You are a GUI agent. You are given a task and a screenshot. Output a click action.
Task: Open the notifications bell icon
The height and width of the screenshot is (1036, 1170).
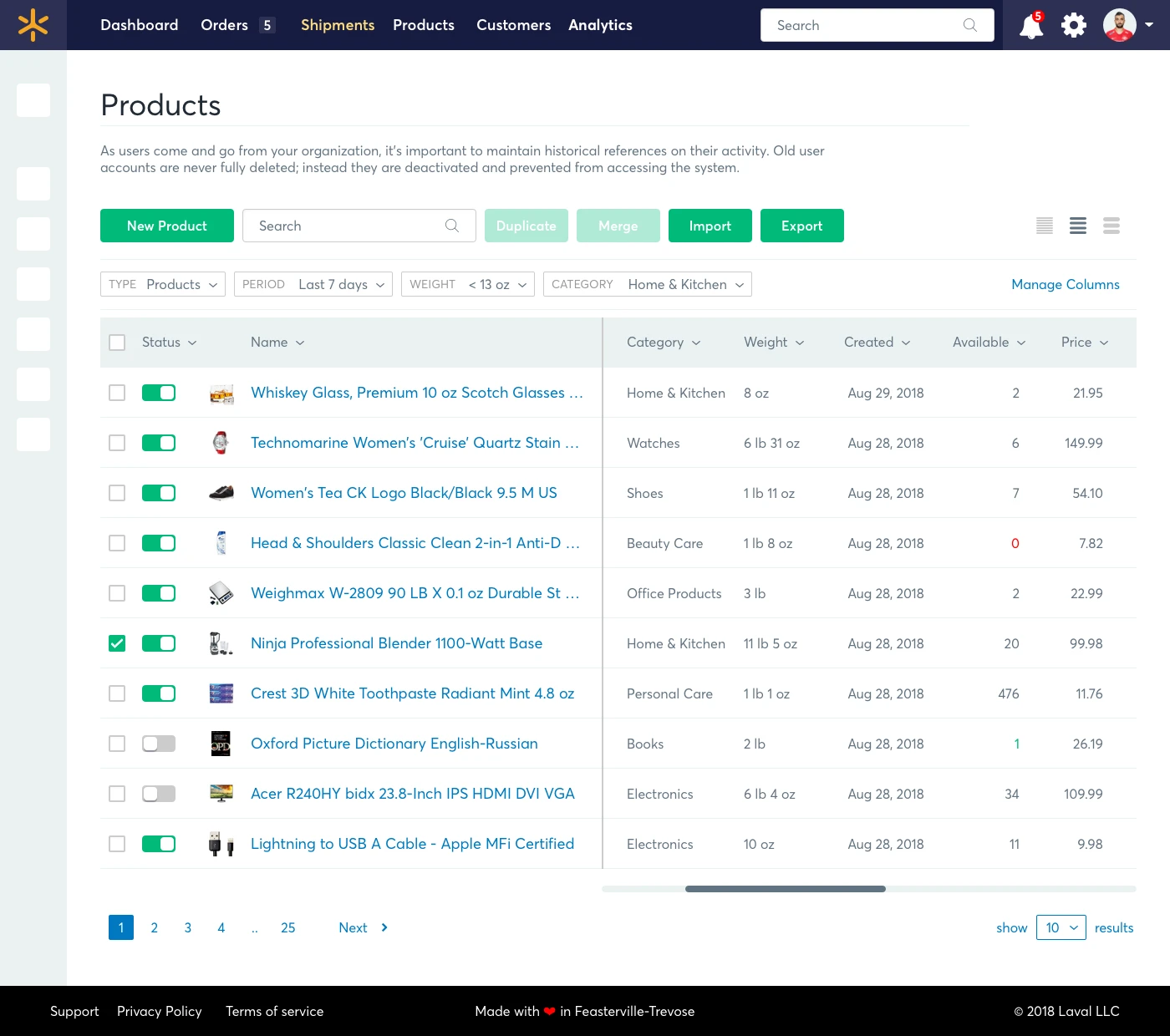tap(1031, 26)
